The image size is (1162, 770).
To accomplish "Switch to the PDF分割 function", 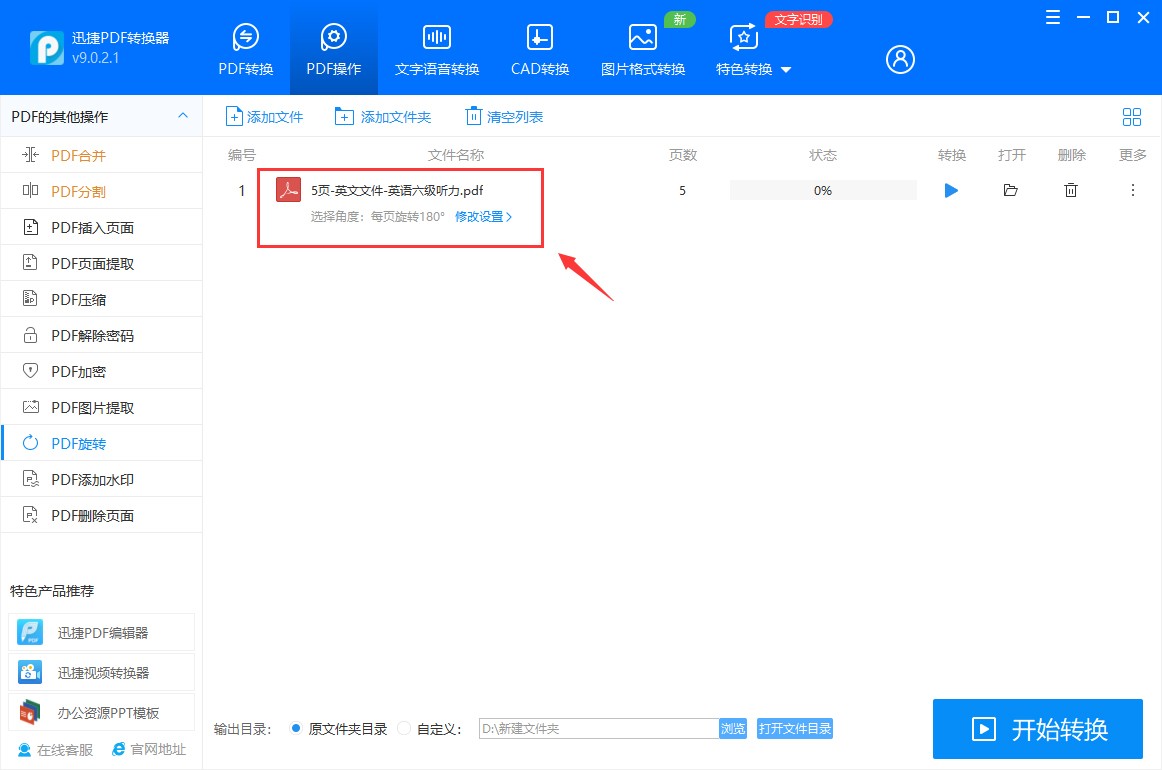I will tap(76, 190).
